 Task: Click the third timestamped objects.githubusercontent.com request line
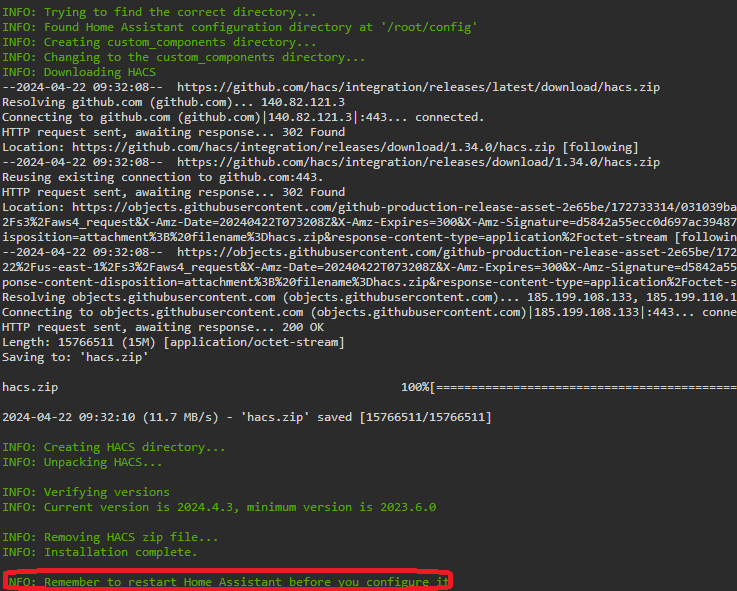point(369,253)
